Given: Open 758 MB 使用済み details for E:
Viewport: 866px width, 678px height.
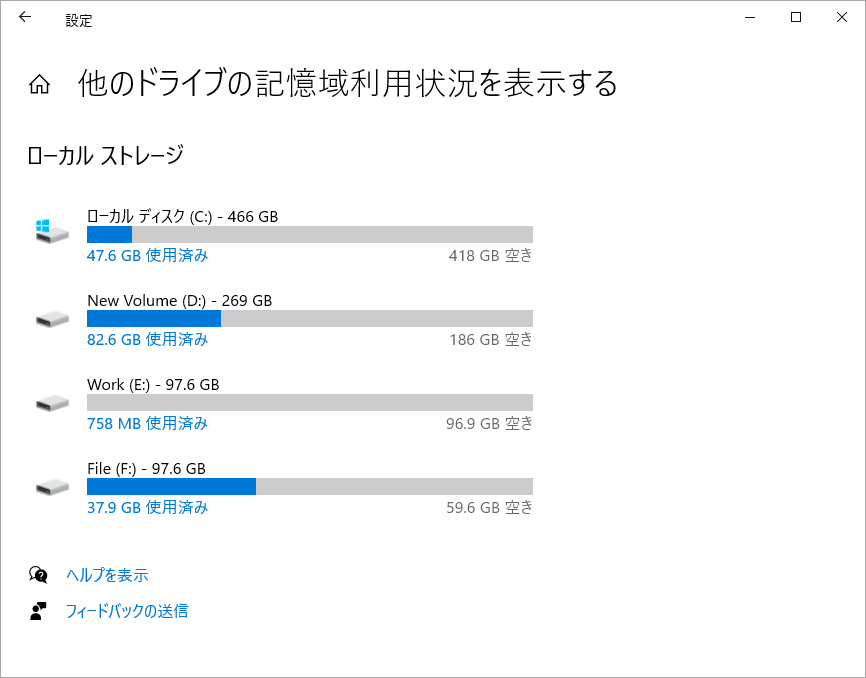Looking at the screenshot, I should pos(147,423).
